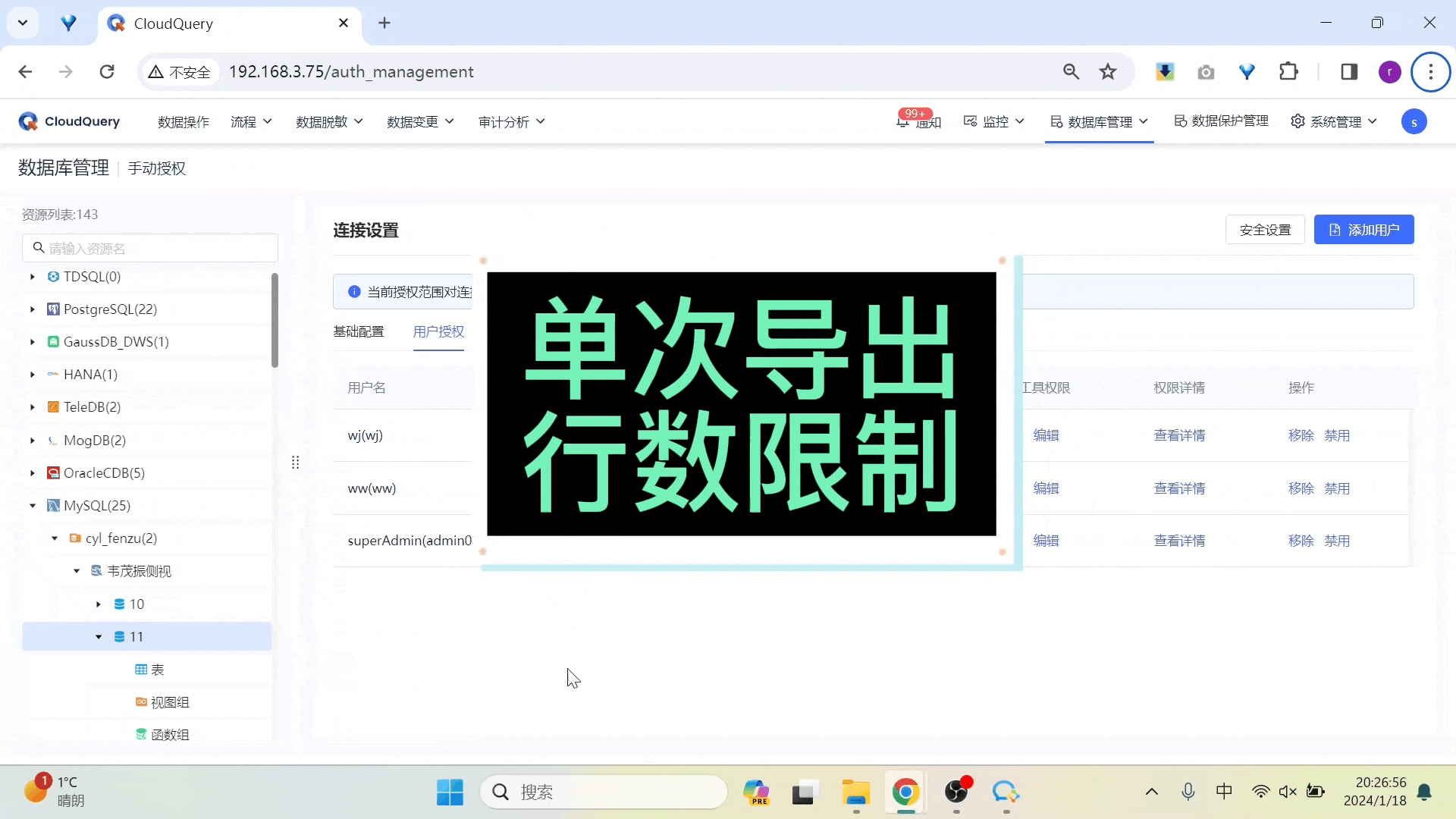This screenshot has height=819, width=1456.
Task: Open the 监控 dropdown menu
Action: [996, 121]
